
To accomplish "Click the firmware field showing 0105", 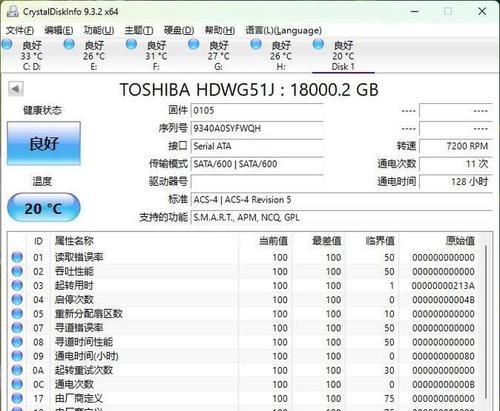I will (x=257, y=111).
